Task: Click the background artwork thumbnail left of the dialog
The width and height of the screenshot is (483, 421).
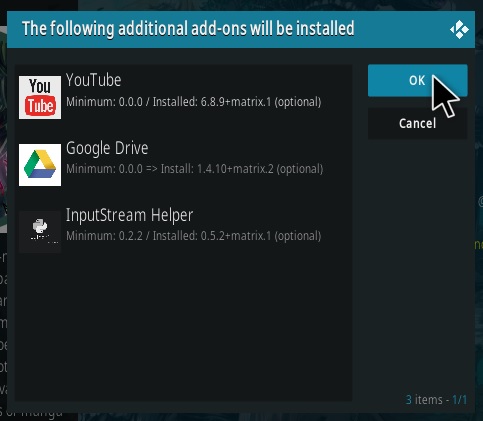Action: pyautogui.click(x=3, y=130)
